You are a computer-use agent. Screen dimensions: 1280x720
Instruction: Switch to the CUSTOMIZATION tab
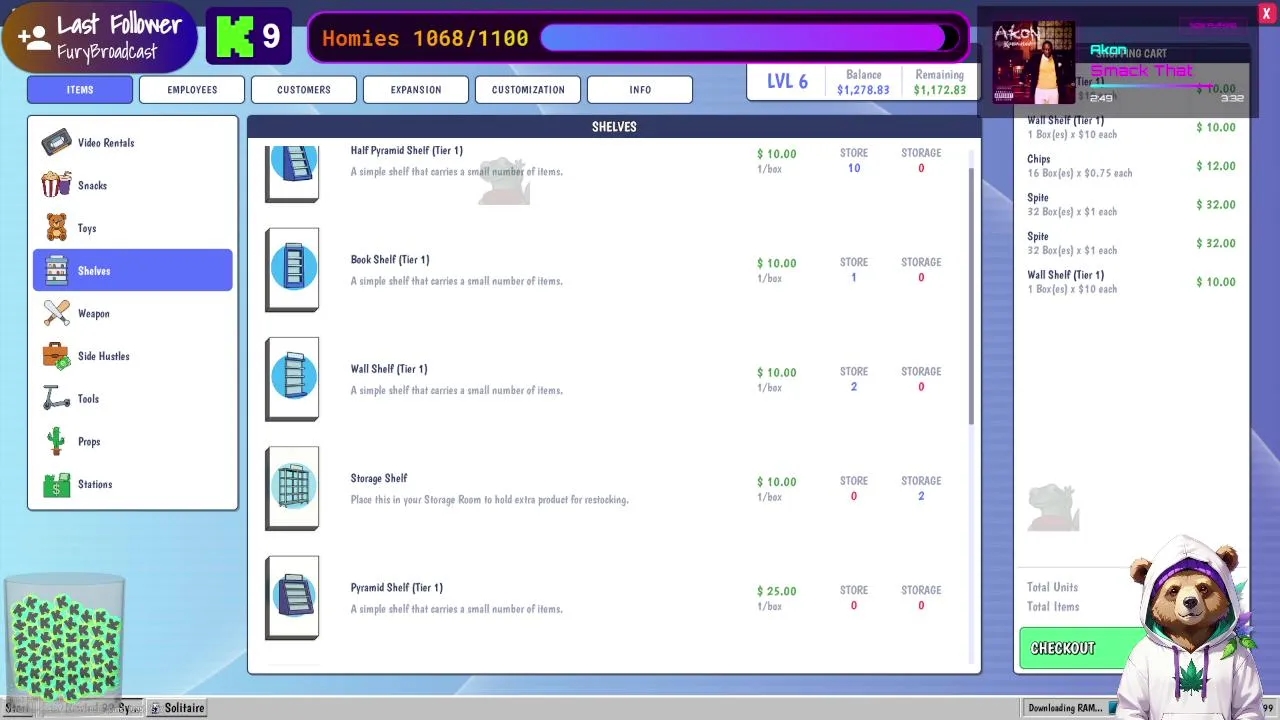[528, 90]
